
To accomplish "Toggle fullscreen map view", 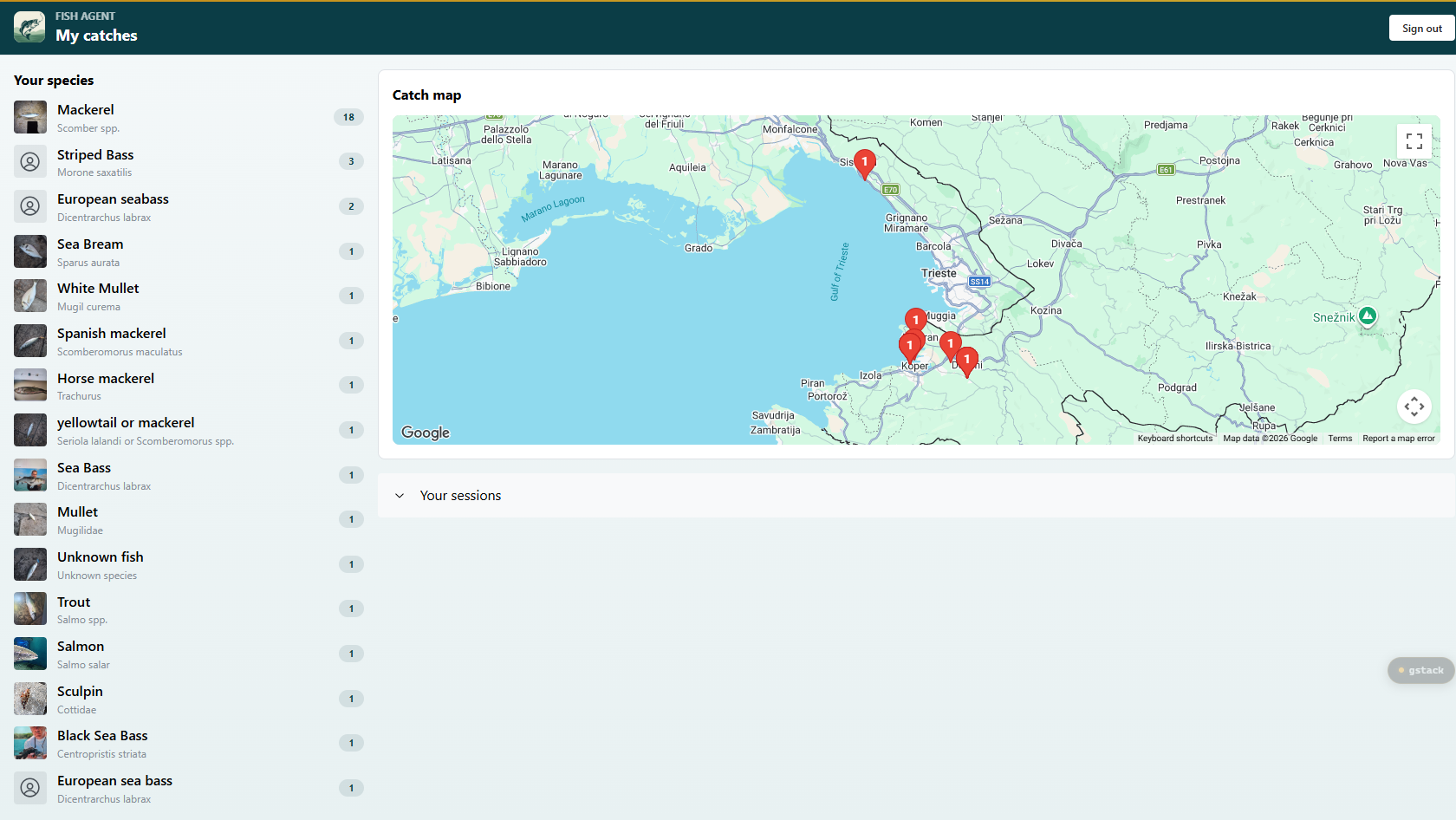I will click(1414, 141).
